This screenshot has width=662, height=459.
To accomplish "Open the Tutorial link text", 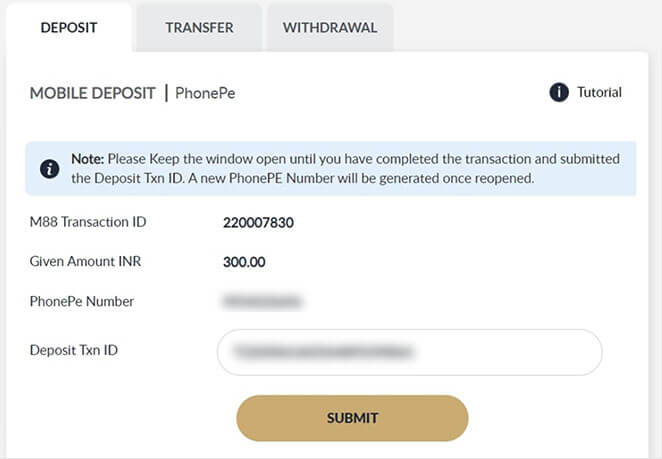I will pyautogui.click(x=599, y=93).
